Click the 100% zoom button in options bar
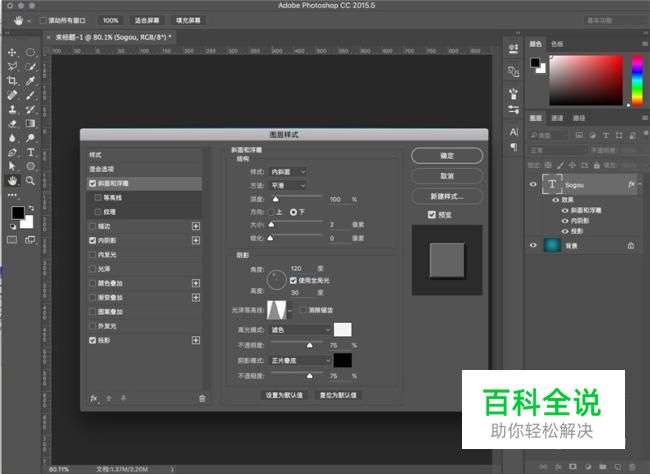The height and width of the screenshot is (474, 650). 110,20
